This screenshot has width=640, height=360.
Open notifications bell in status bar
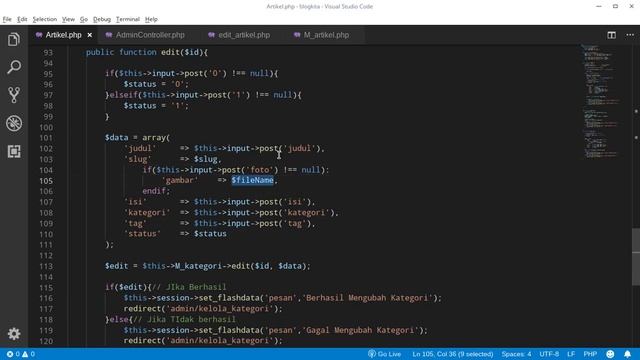[x=627, y=354]
